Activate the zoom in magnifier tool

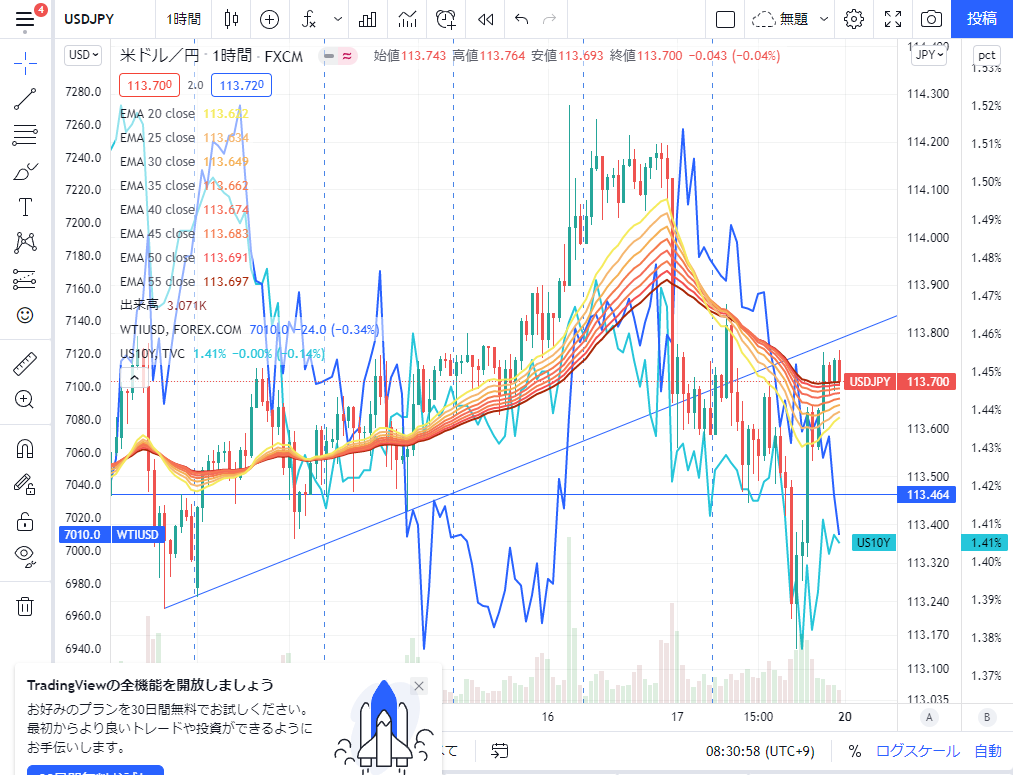coord(25,400)
